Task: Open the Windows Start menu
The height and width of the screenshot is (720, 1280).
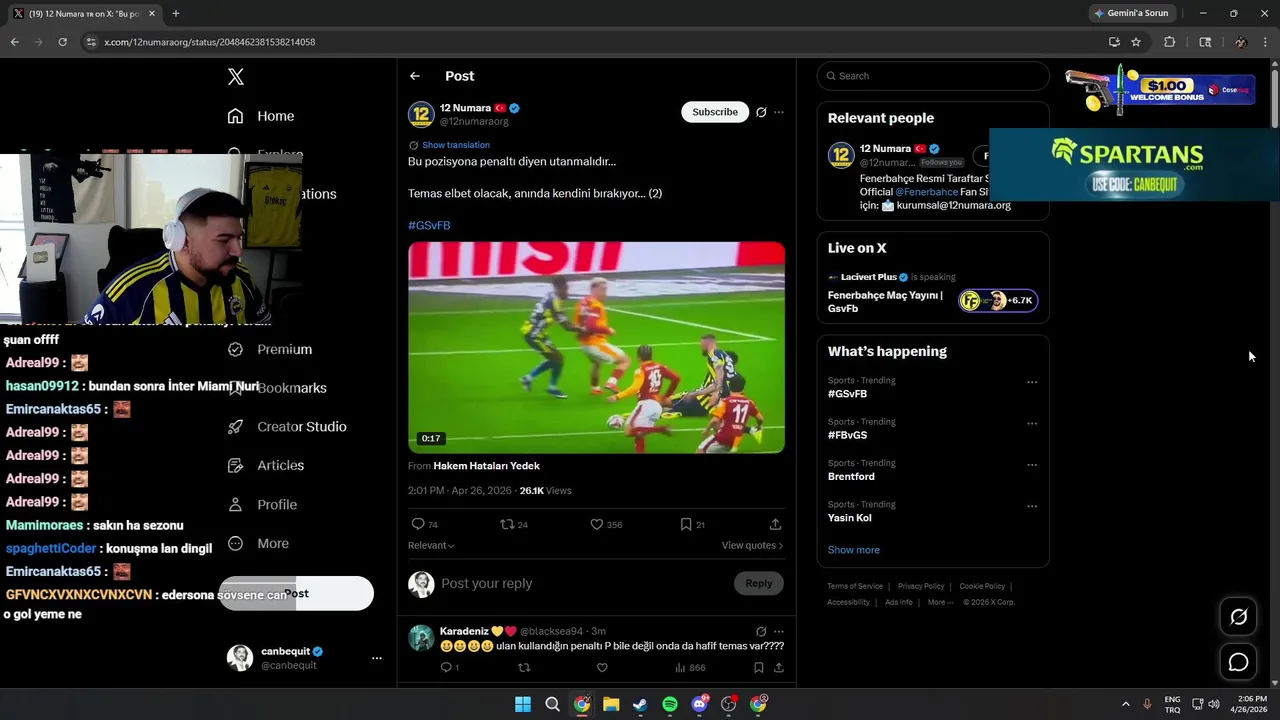Action: (523, 704)
